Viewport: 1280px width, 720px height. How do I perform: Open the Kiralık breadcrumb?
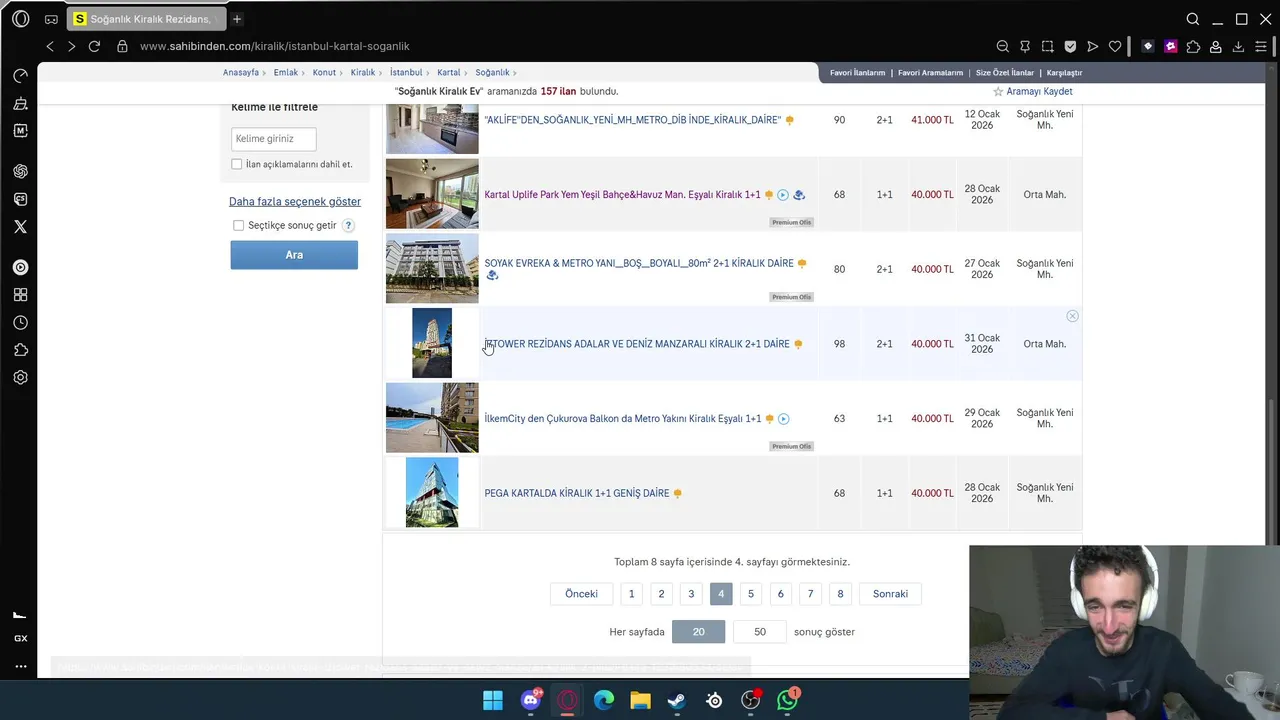[363, 73]
